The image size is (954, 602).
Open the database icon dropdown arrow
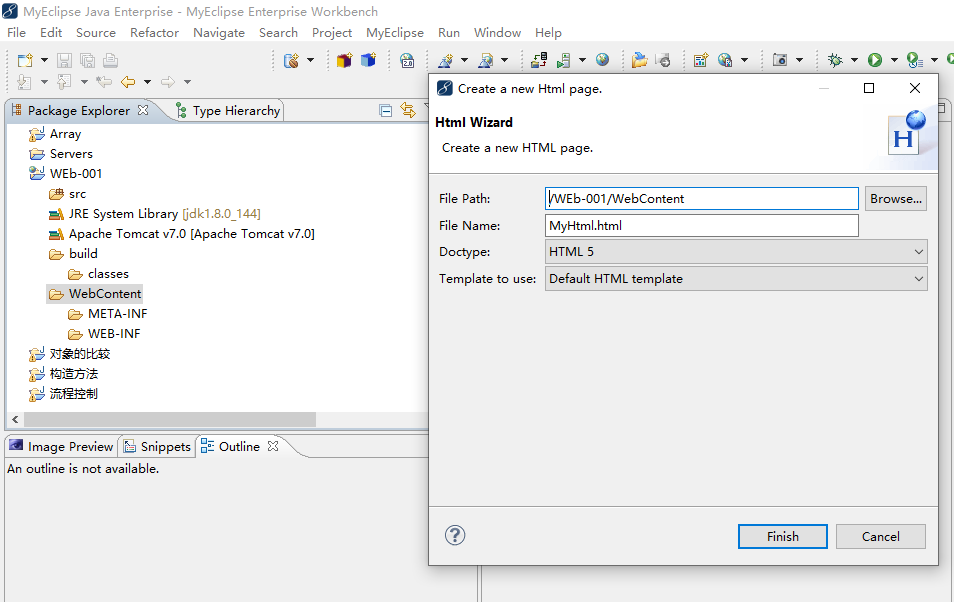coord(310,60)
